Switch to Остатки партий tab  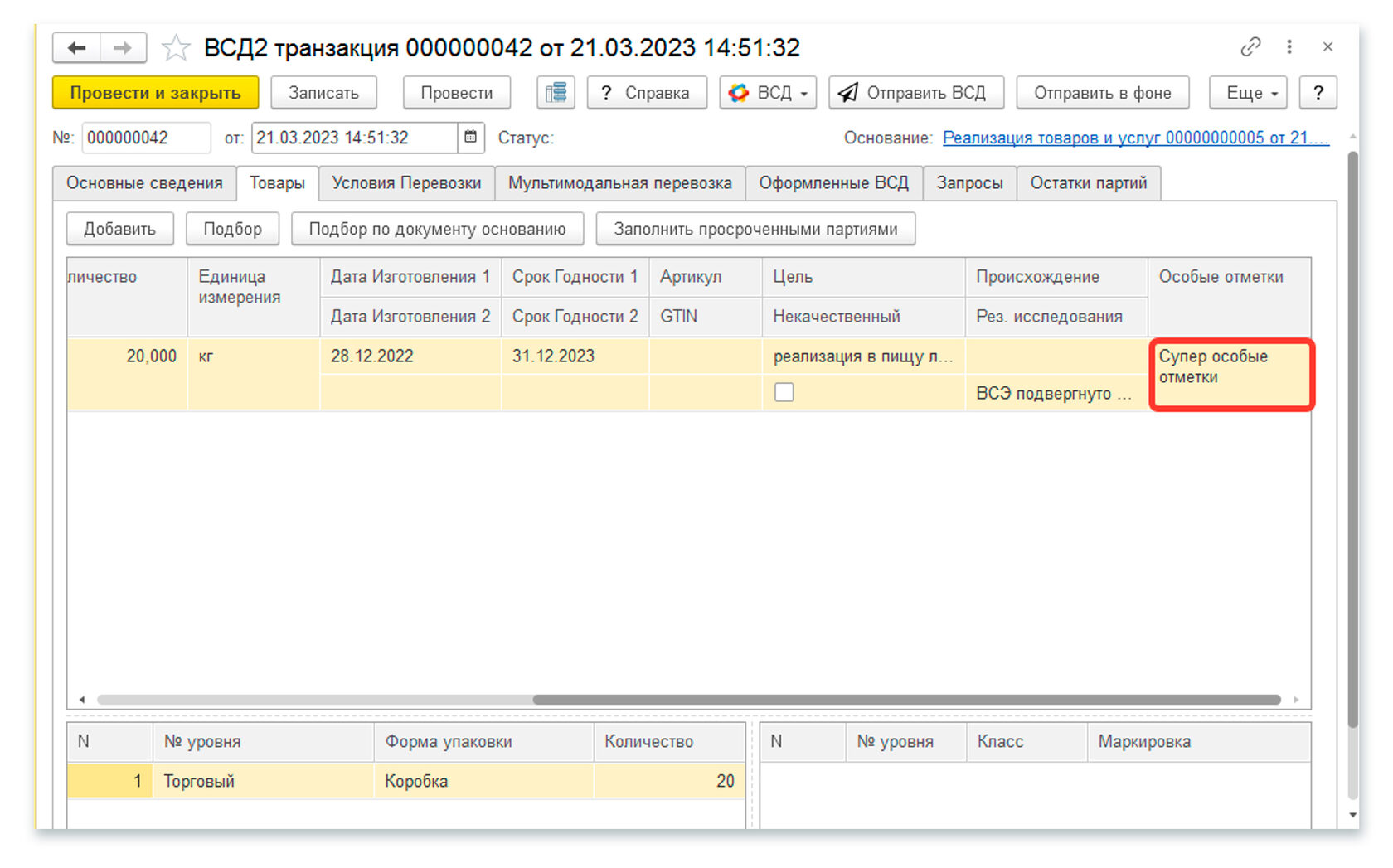point(1089,183)
